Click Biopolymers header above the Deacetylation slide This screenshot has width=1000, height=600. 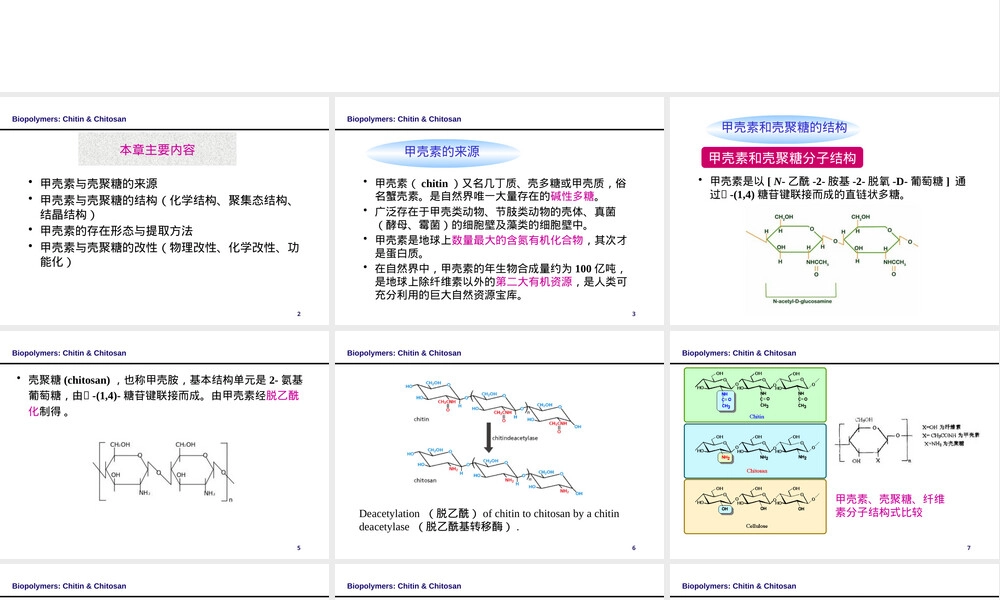(404, 353)
